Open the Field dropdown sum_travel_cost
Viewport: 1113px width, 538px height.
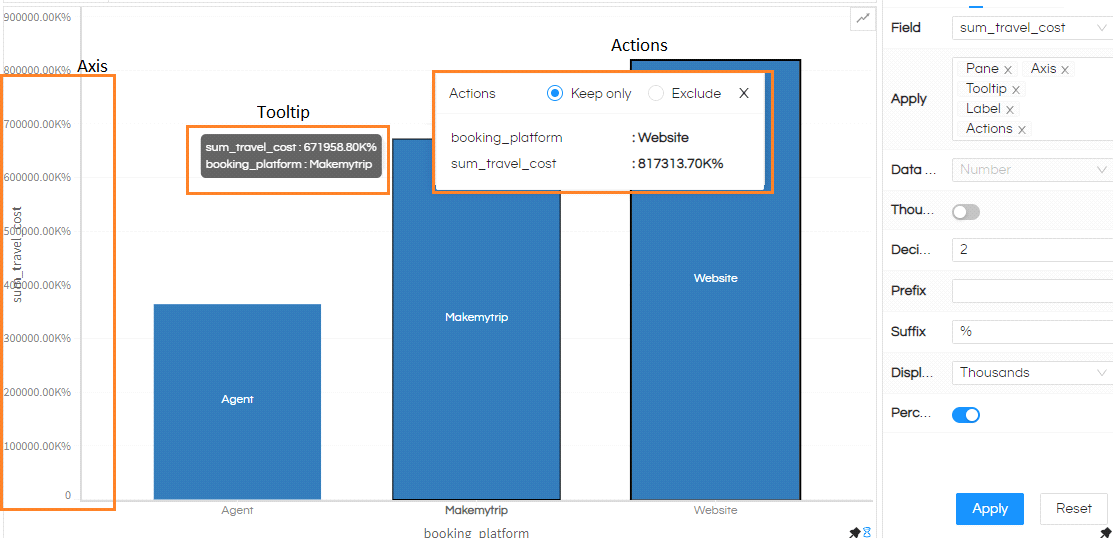click(x=1032, y=28)
